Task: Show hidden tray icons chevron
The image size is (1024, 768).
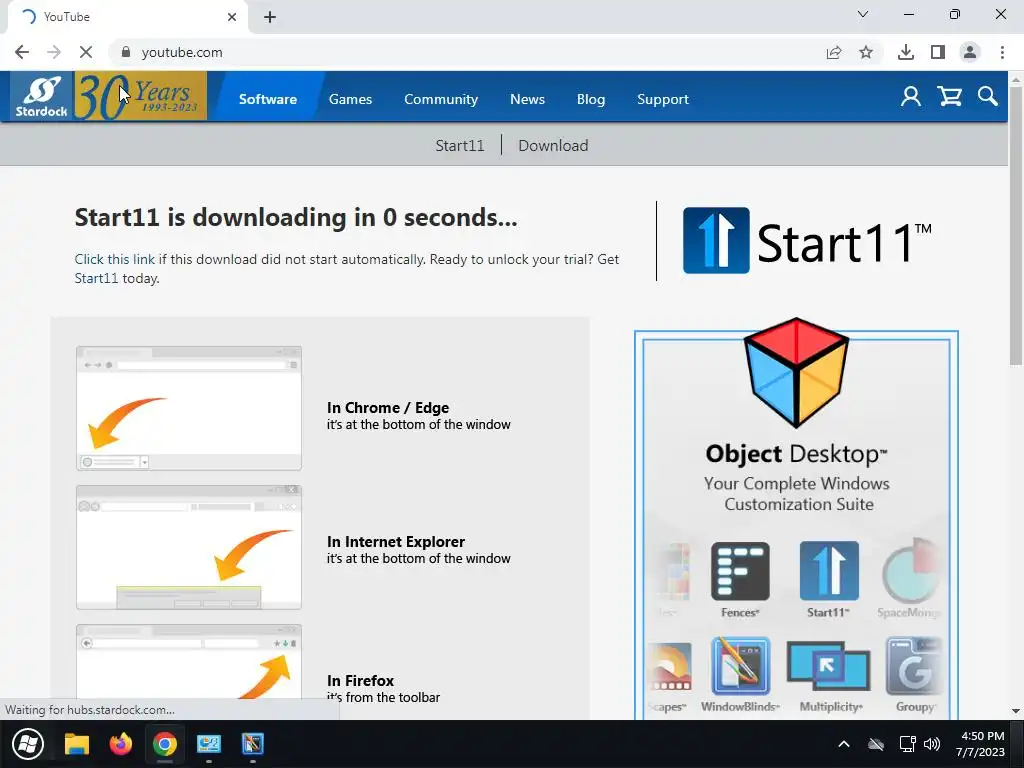Action: click(844, 744)
